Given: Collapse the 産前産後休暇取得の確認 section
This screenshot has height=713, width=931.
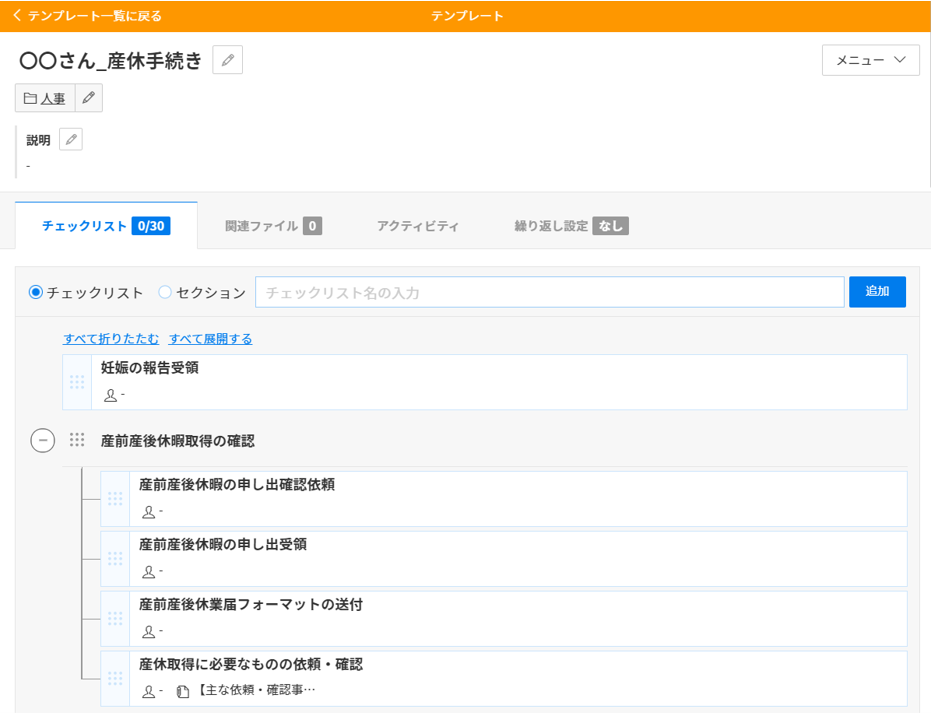Looking at the screenshot, I should [x=42, y=440].
